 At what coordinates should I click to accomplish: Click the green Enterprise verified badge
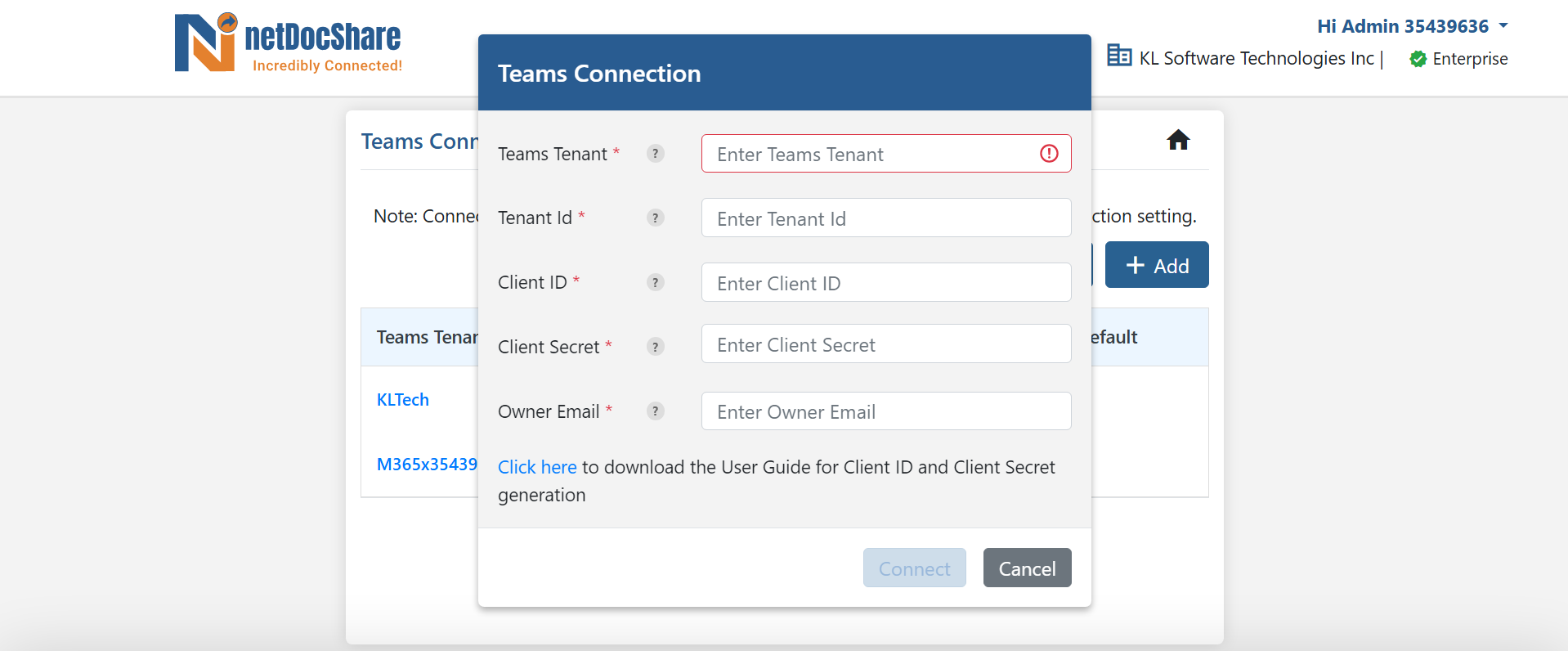pyautogui.click(x=1418, y=59)
